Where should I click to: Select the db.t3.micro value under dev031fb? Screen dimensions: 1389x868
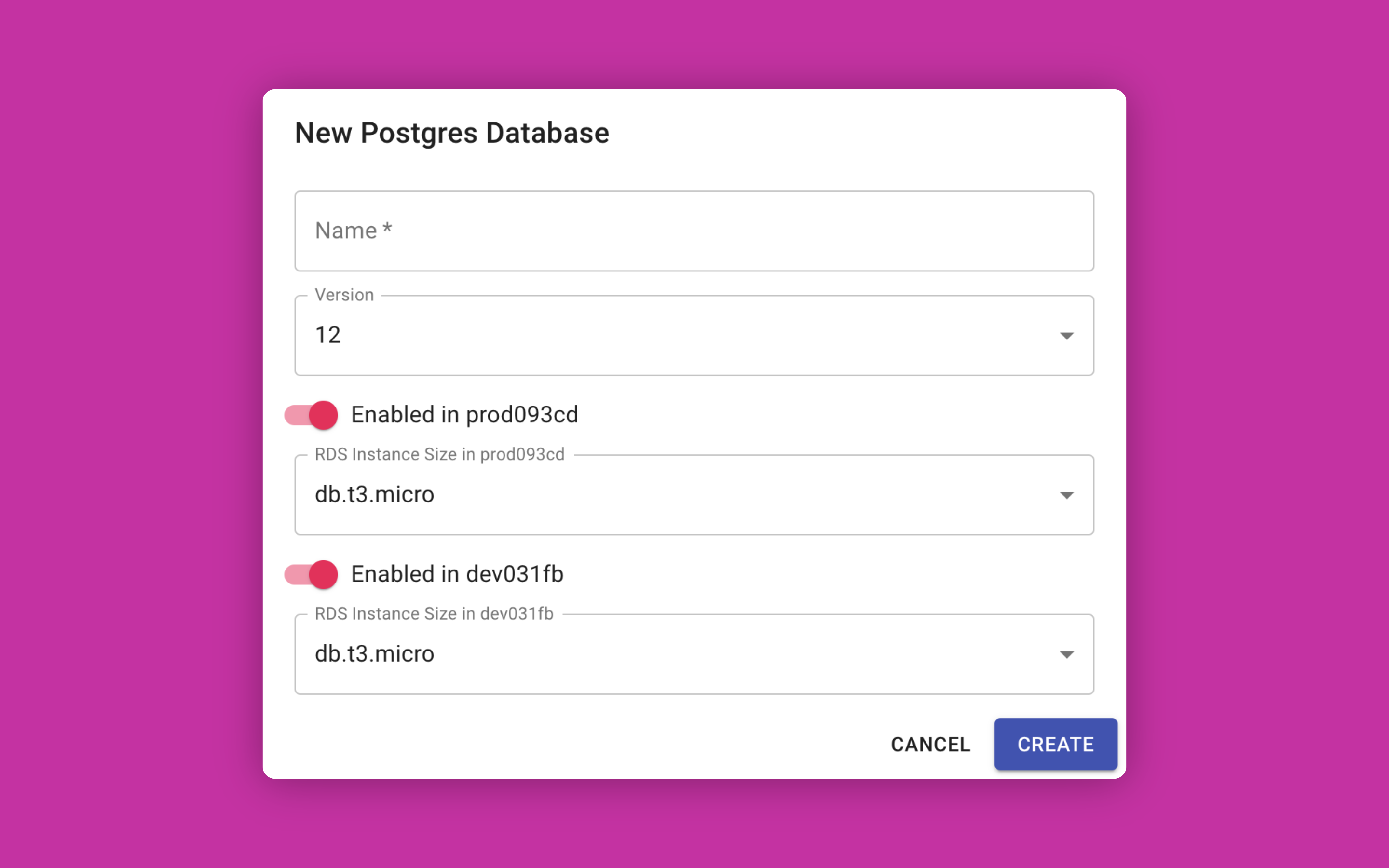pyautogui.click(x=375, y=654)
